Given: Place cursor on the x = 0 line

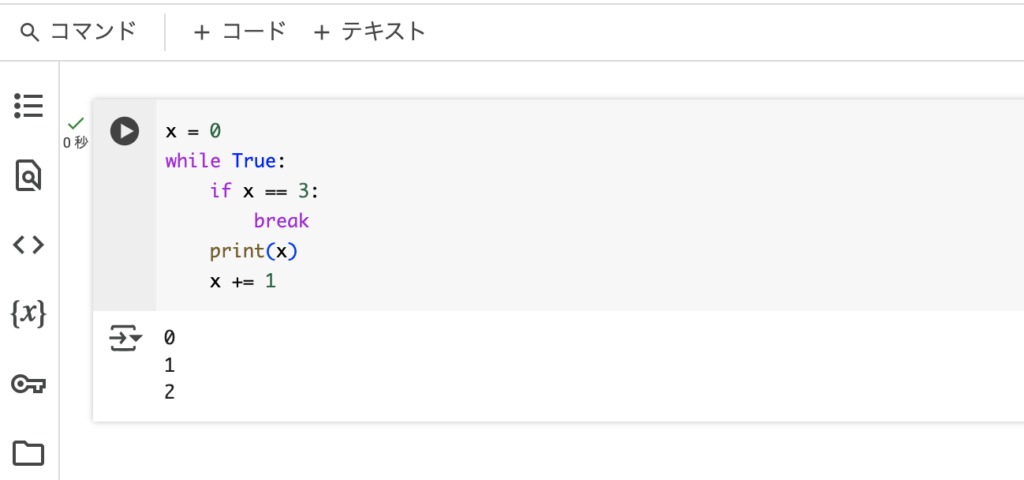Looking at the screenshot, I should pyautogui.click(x=193, y=131).
